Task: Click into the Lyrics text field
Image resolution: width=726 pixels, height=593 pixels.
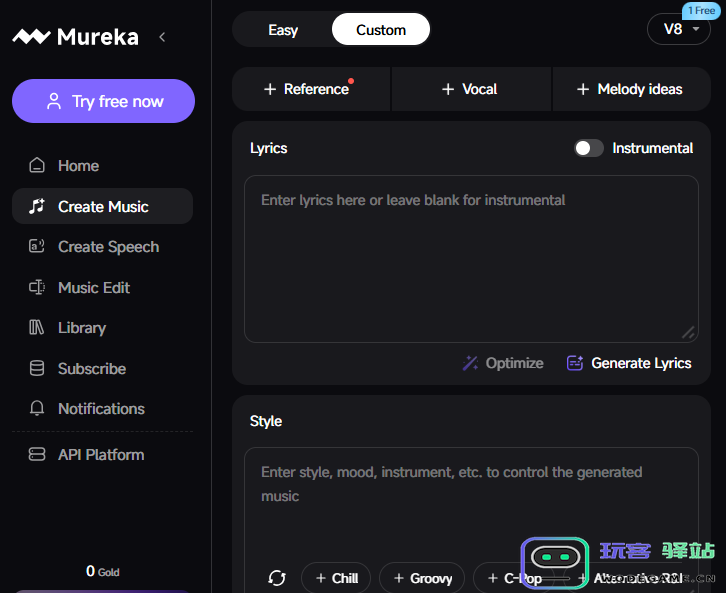Action: pos(470,260)
